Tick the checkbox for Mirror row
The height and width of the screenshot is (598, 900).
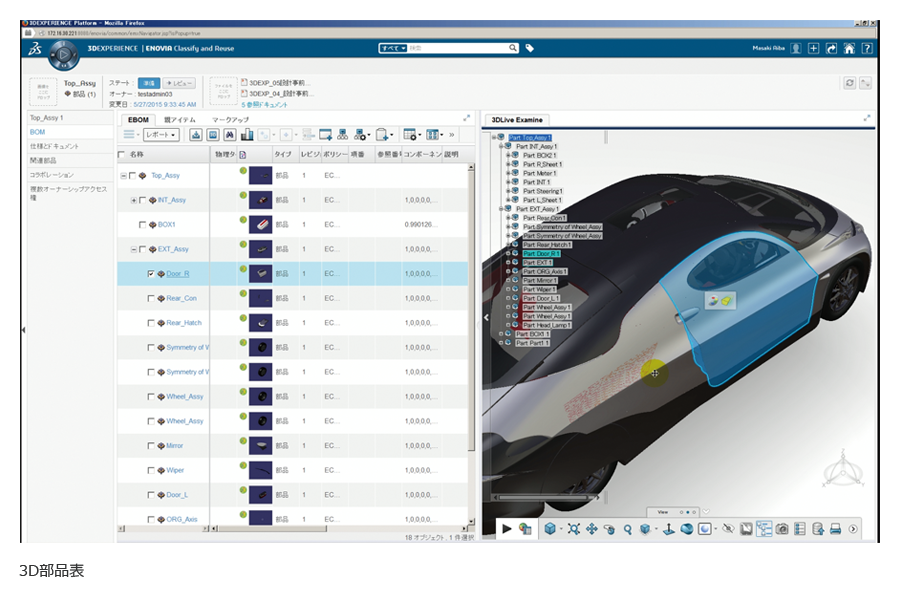[151, 446]
